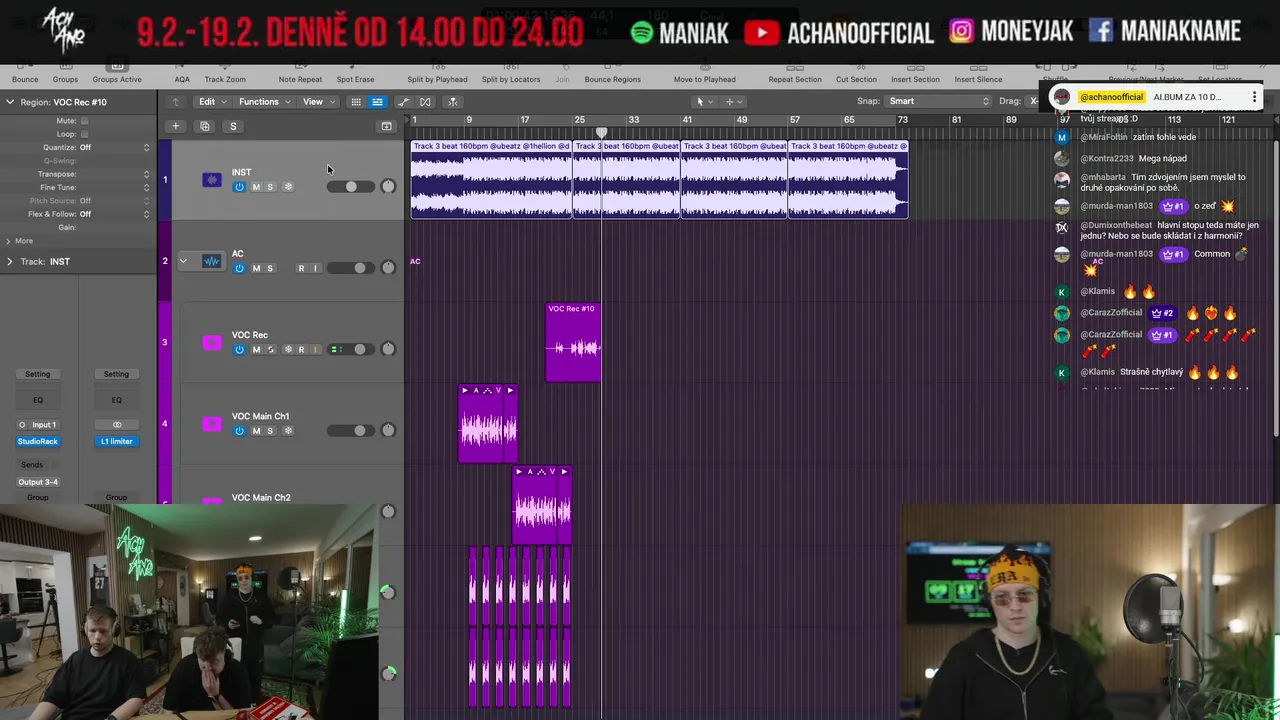
Task: Open the Edit menu in tracks area
Action: [x=211, y=101]
